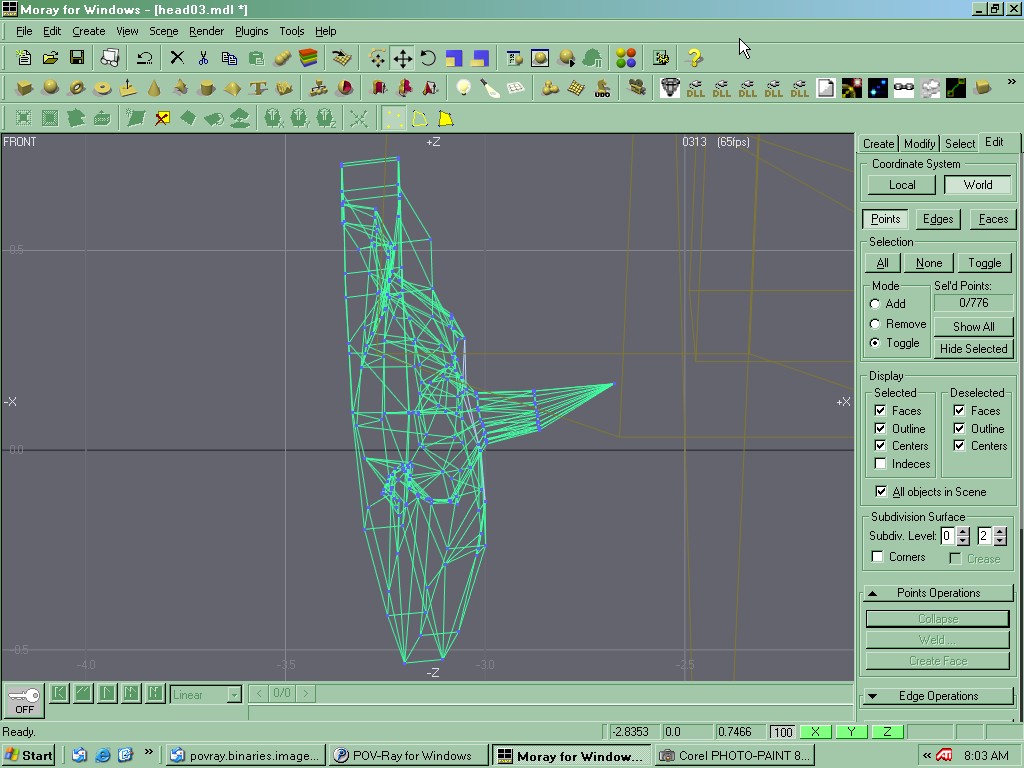Switch to POV-Ray for Windows in taskbar
1024x768 pixels.
click(x=410, y=755)
